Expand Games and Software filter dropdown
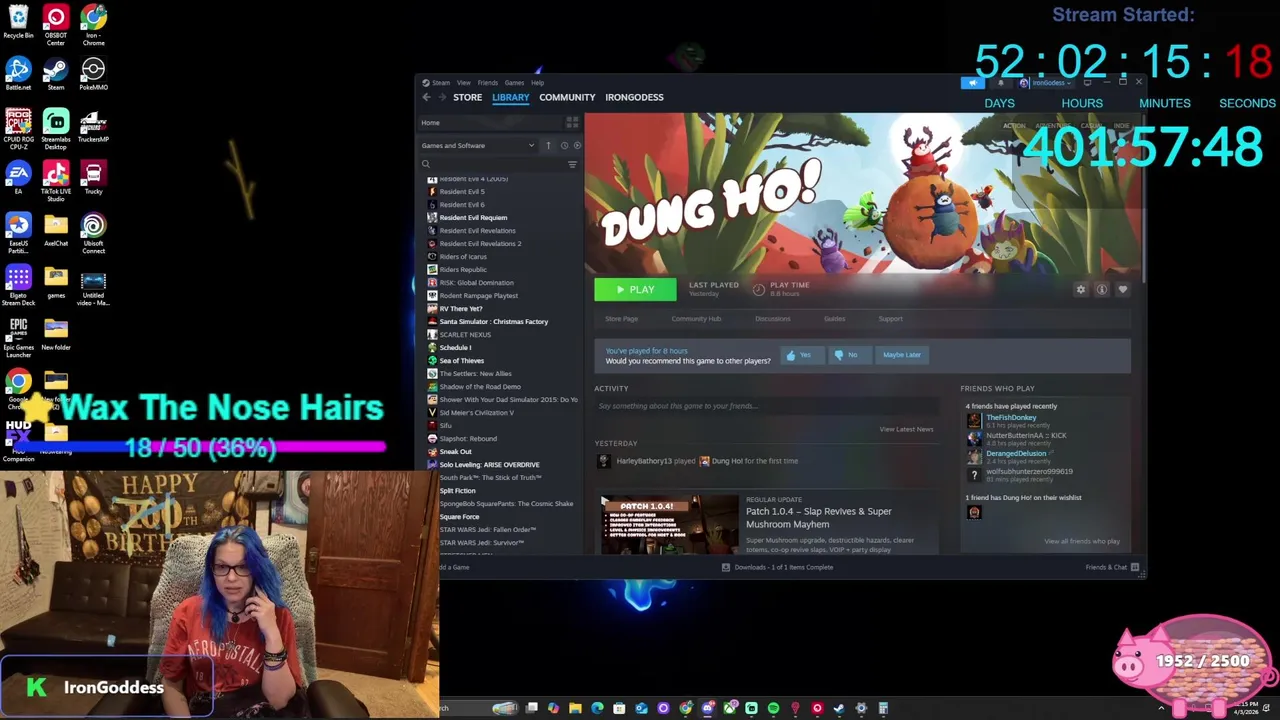The height and width of the screenshot is (720, 1280). click(478, 146)
